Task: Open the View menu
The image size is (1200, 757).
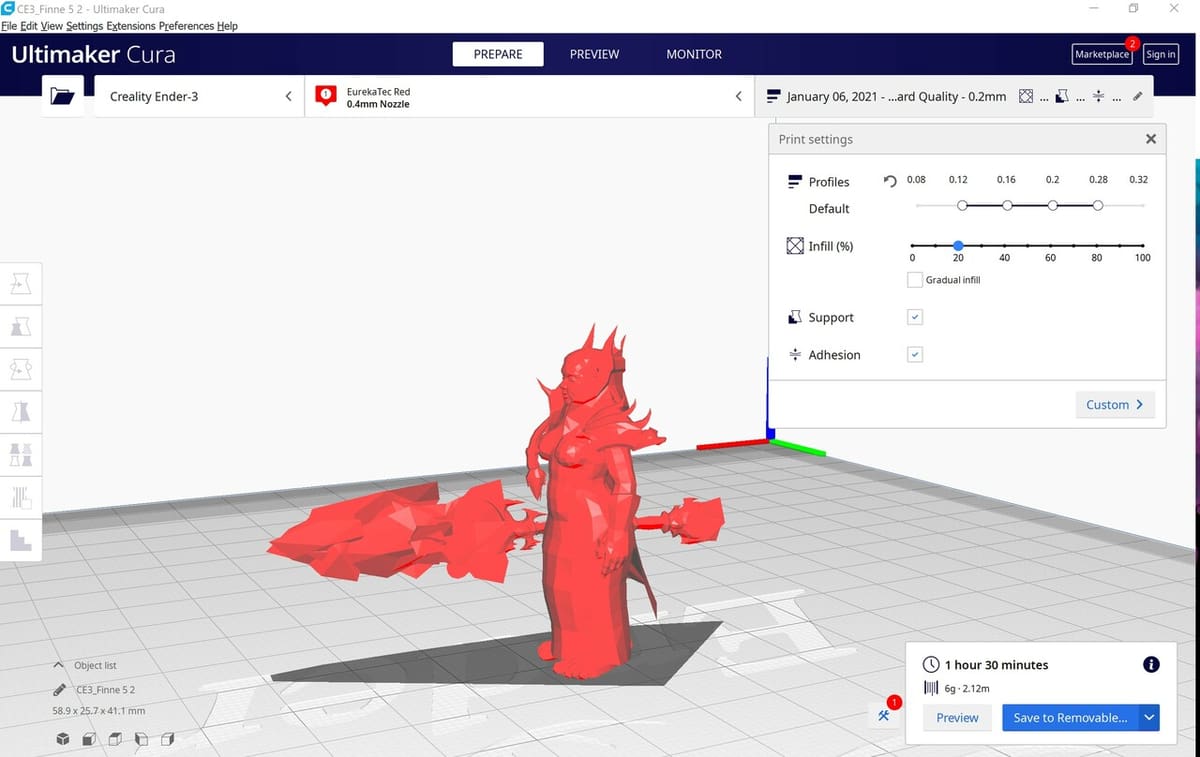Action: tap(51, 26)
